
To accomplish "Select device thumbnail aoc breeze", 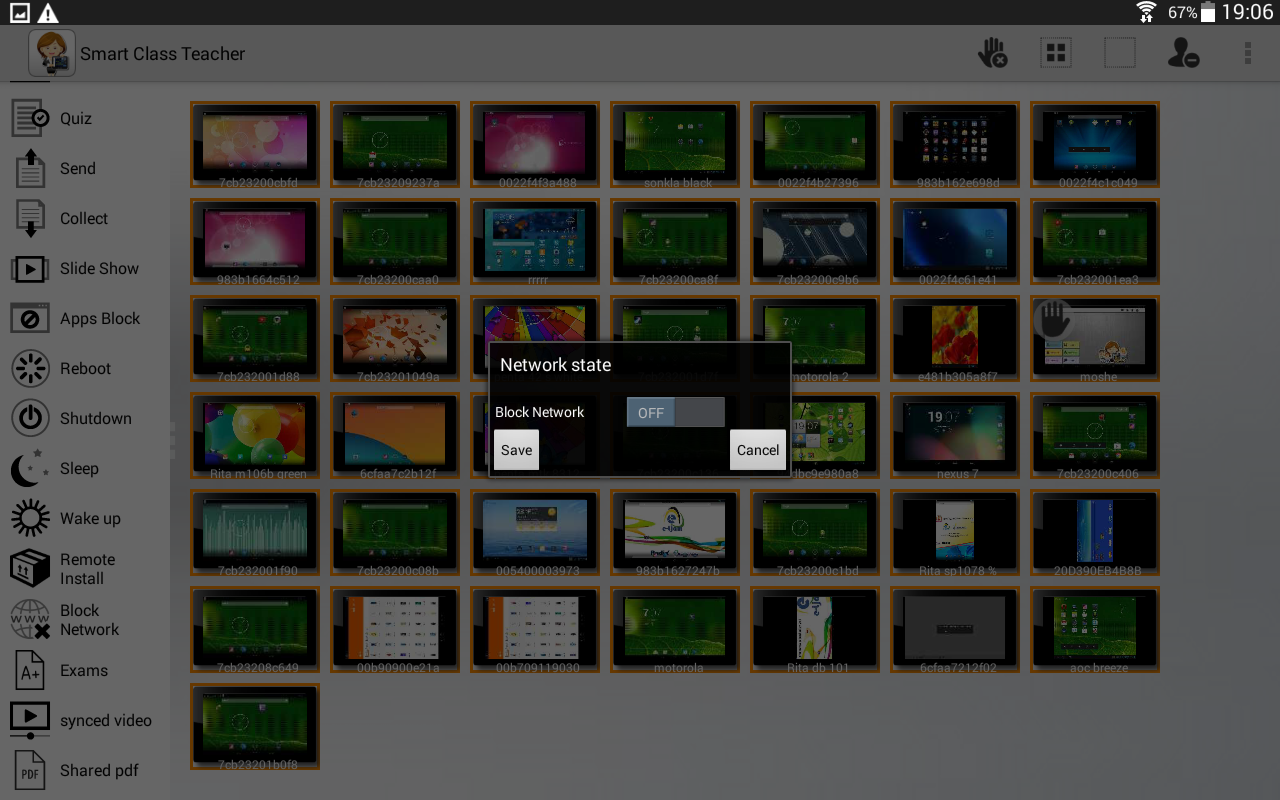I will coord(1095,629).
